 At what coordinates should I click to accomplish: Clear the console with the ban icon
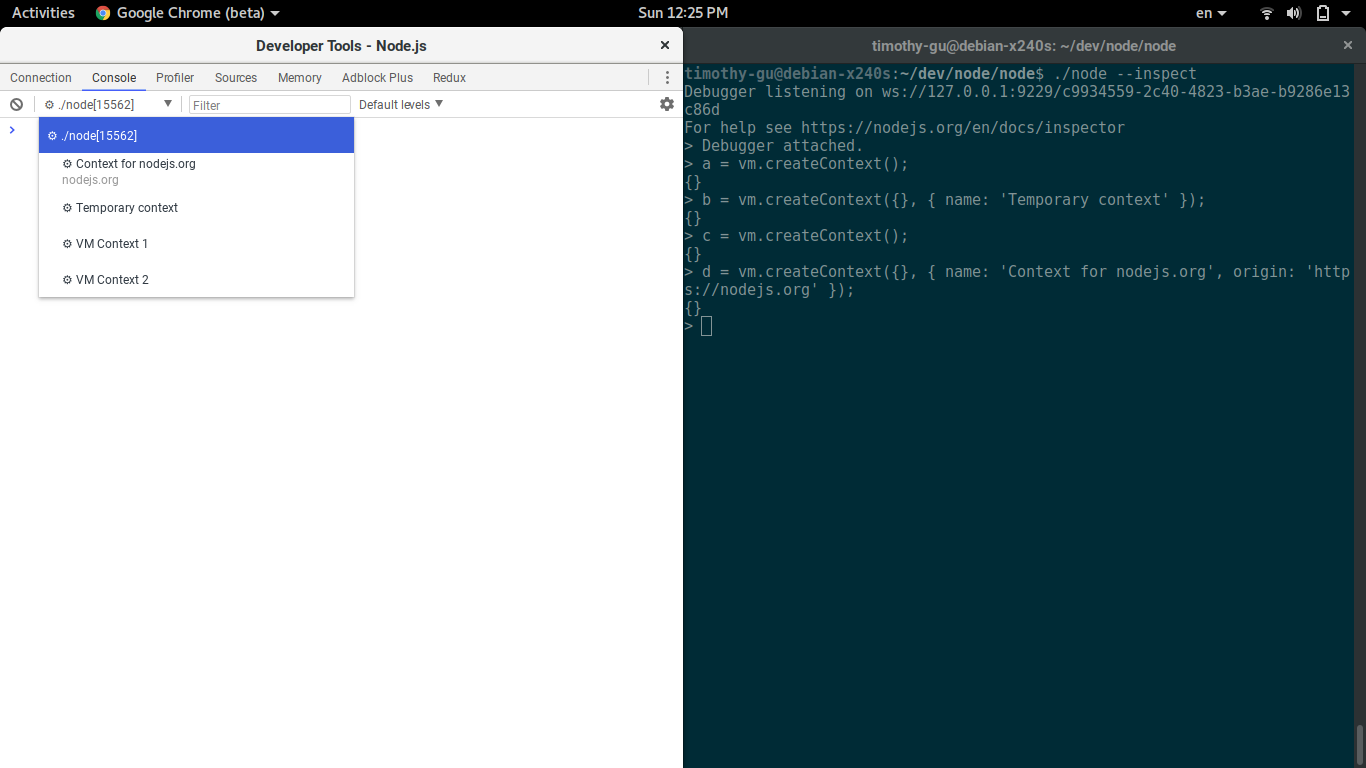click(x=16, y=104)
